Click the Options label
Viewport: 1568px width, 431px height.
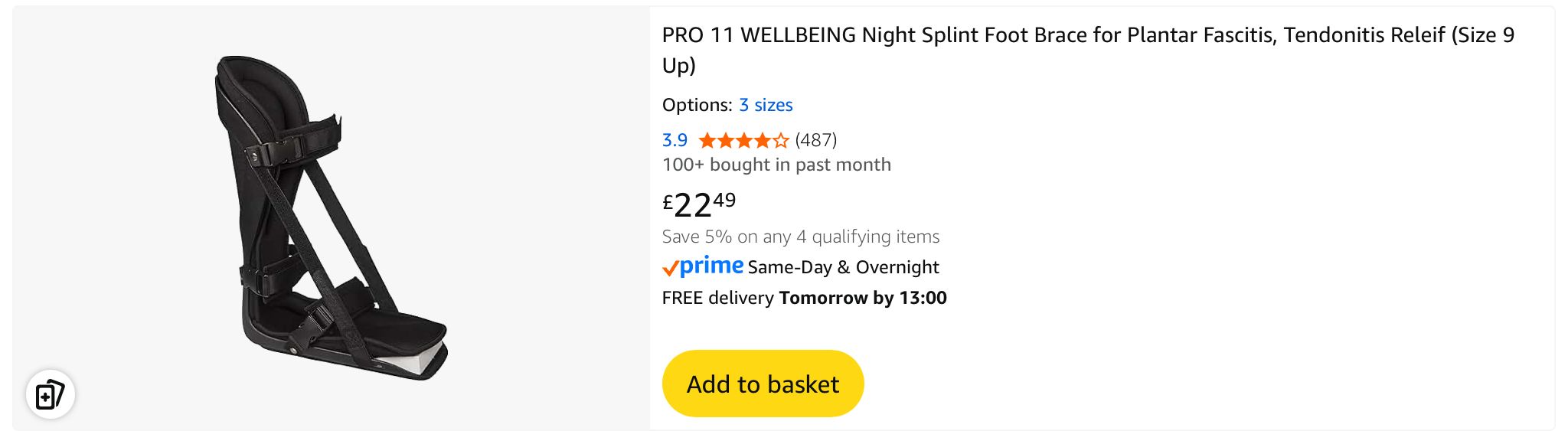697,105
